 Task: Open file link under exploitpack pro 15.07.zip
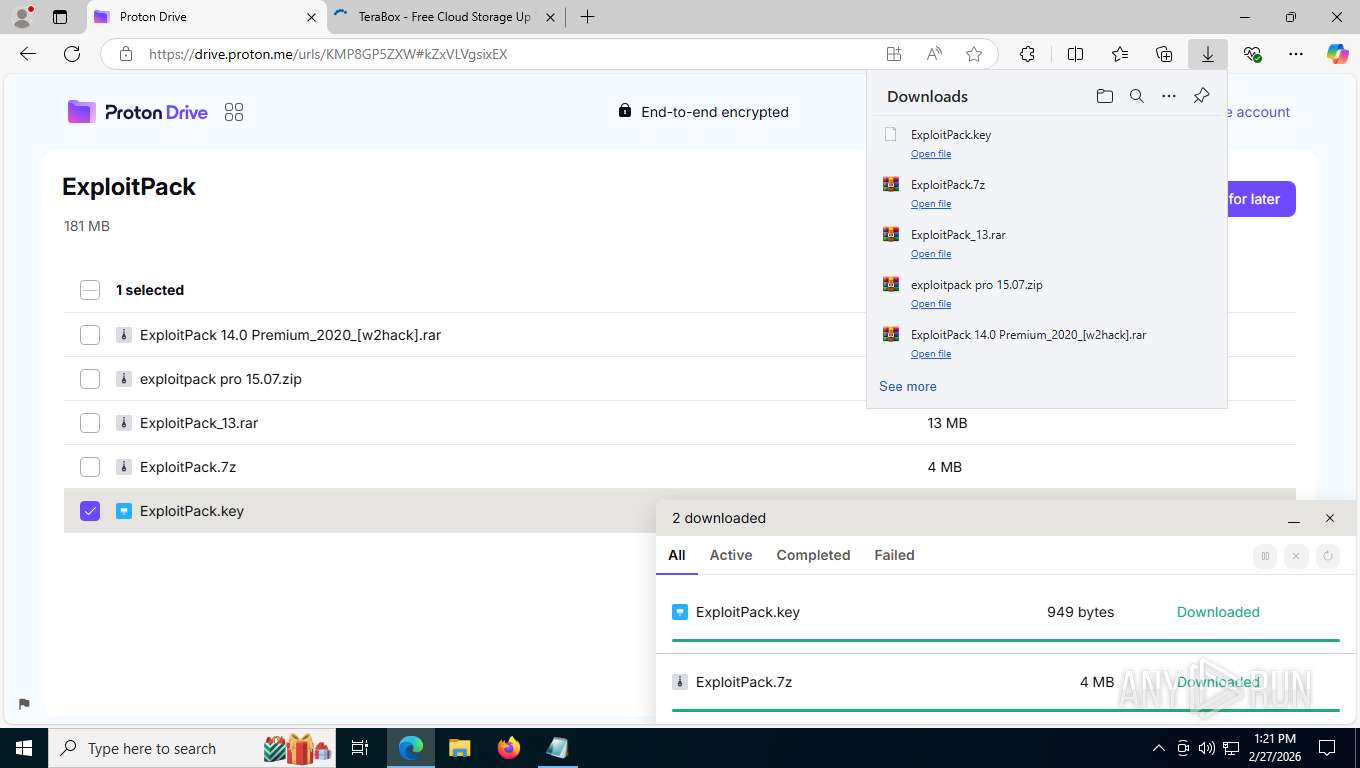point(931,304)
